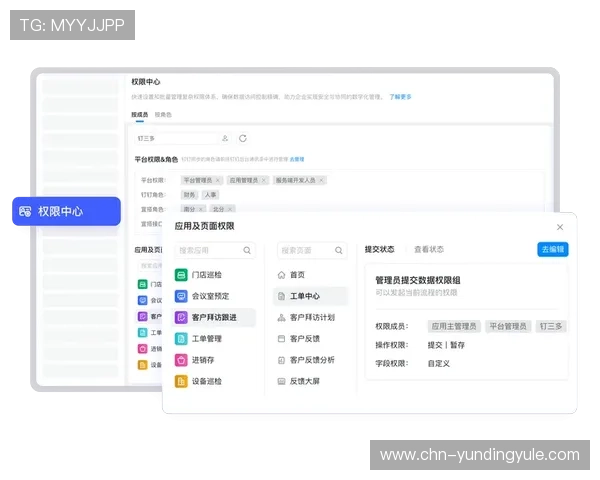Click the 权限中心 sidebar pill button
This screenshot has height=480, width=600.
[x=66, y=211]
